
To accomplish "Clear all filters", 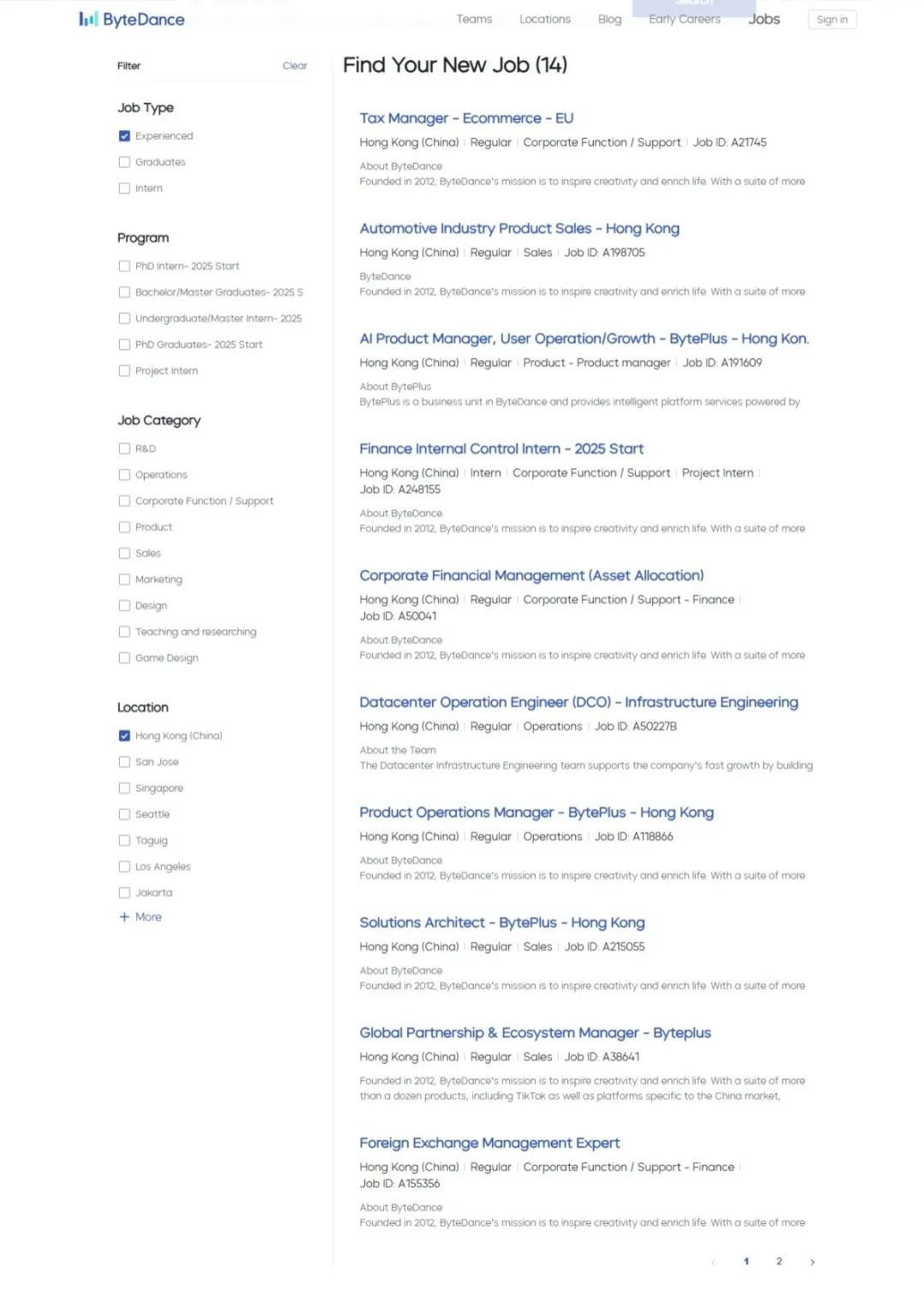I will click(x=295, y=66).
